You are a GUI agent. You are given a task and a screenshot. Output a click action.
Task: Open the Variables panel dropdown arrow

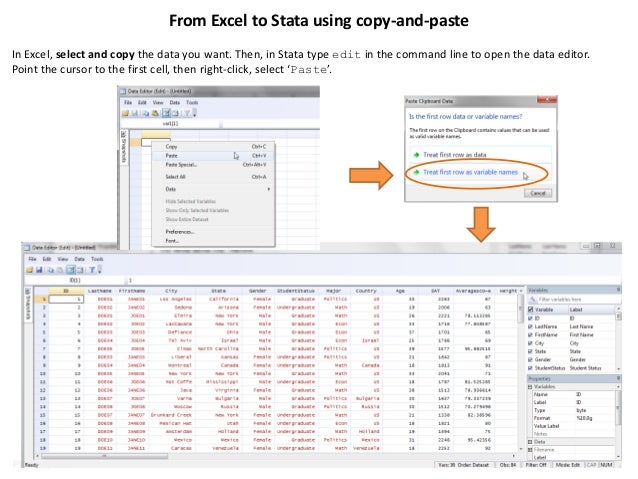[618, 290]
